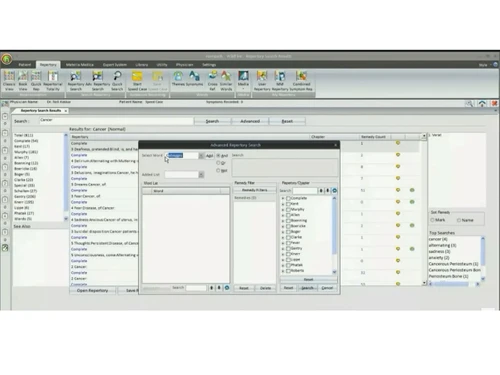Click the Top Searches horizontal scrollbar
This screenshot has height=375, width=500.
point(454,284)
